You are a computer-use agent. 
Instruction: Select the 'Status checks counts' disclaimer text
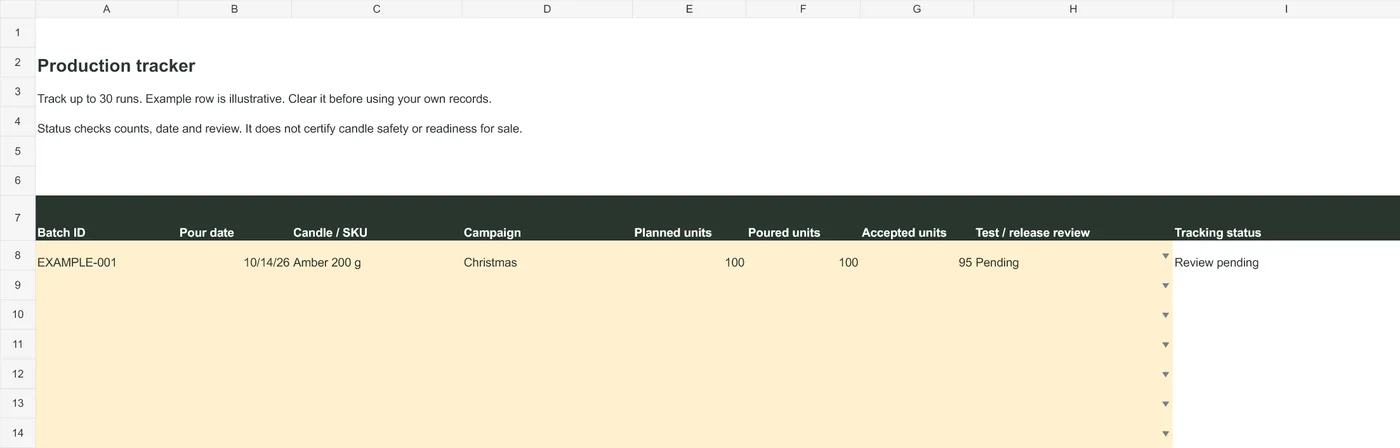(x=280, y=129)
